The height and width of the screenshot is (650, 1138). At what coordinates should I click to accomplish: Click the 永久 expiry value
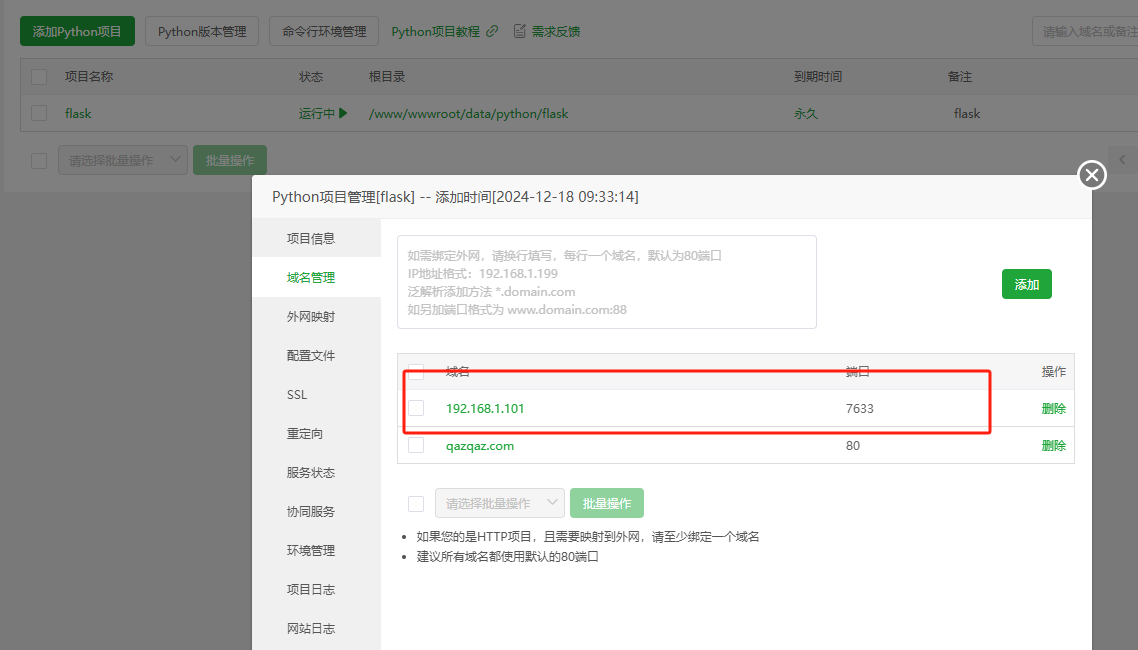[806, 113]
